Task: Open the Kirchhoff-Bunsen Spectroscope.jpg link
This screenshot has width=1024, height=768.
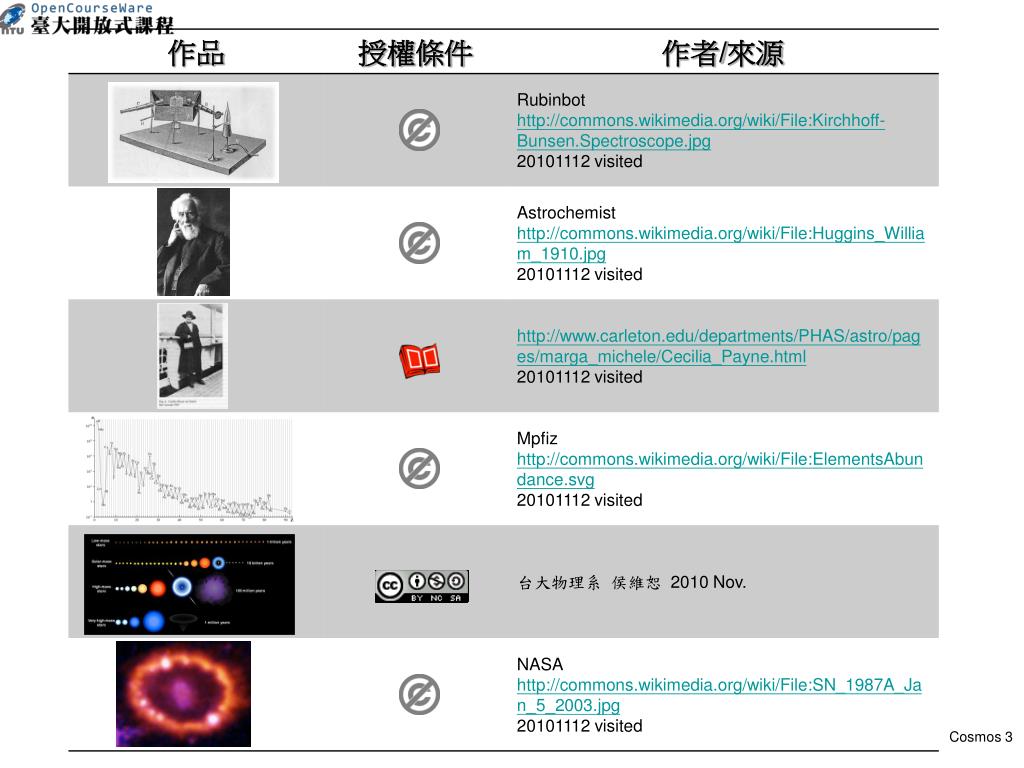Action: pos(700,131)
